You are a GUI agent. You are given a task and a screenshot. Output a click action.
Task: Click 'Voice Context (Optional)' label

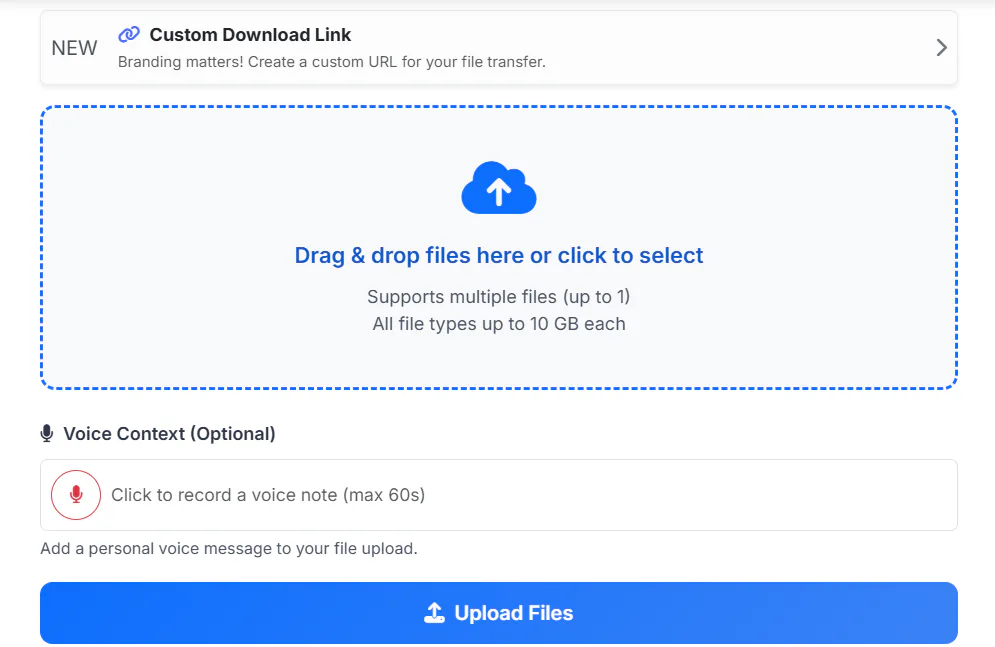169,434
